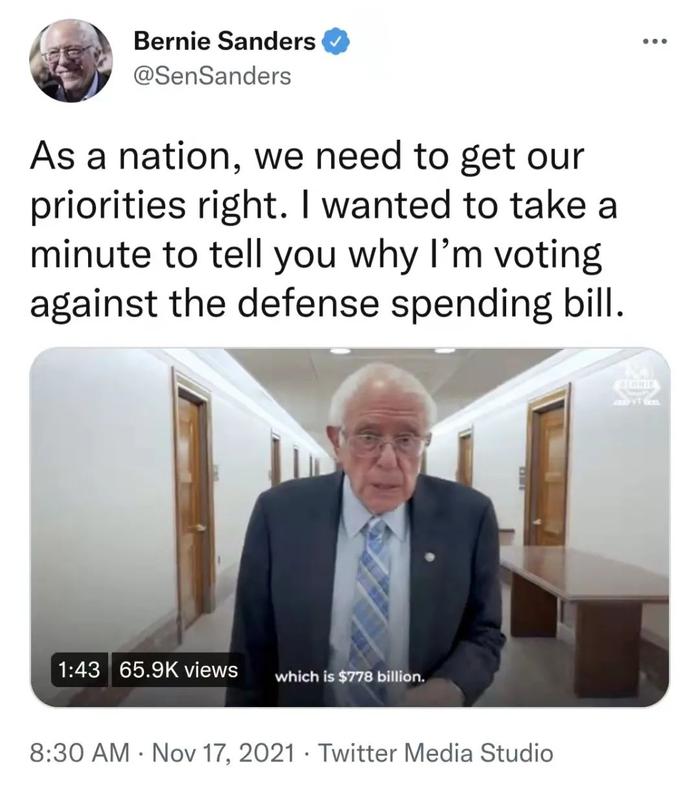Click the 65.9K views counter

(x=178, y=670)
